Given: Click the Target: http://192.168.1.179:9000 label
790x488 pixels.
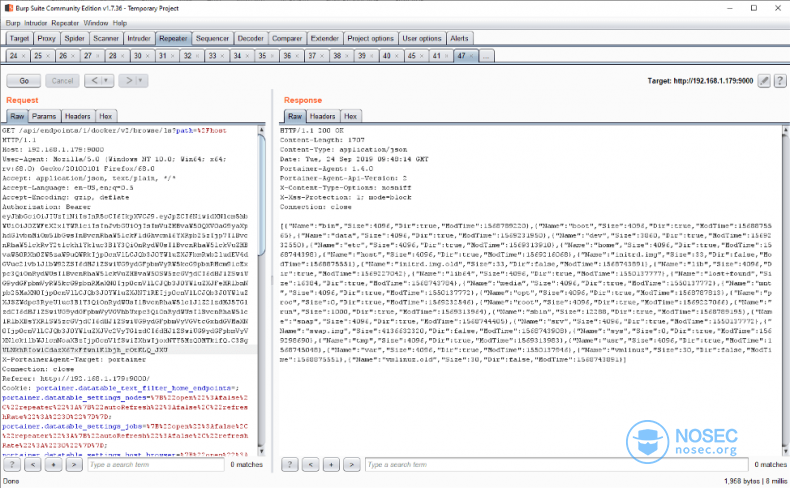Looking at the screenshot, I should (x=700, y=81).
